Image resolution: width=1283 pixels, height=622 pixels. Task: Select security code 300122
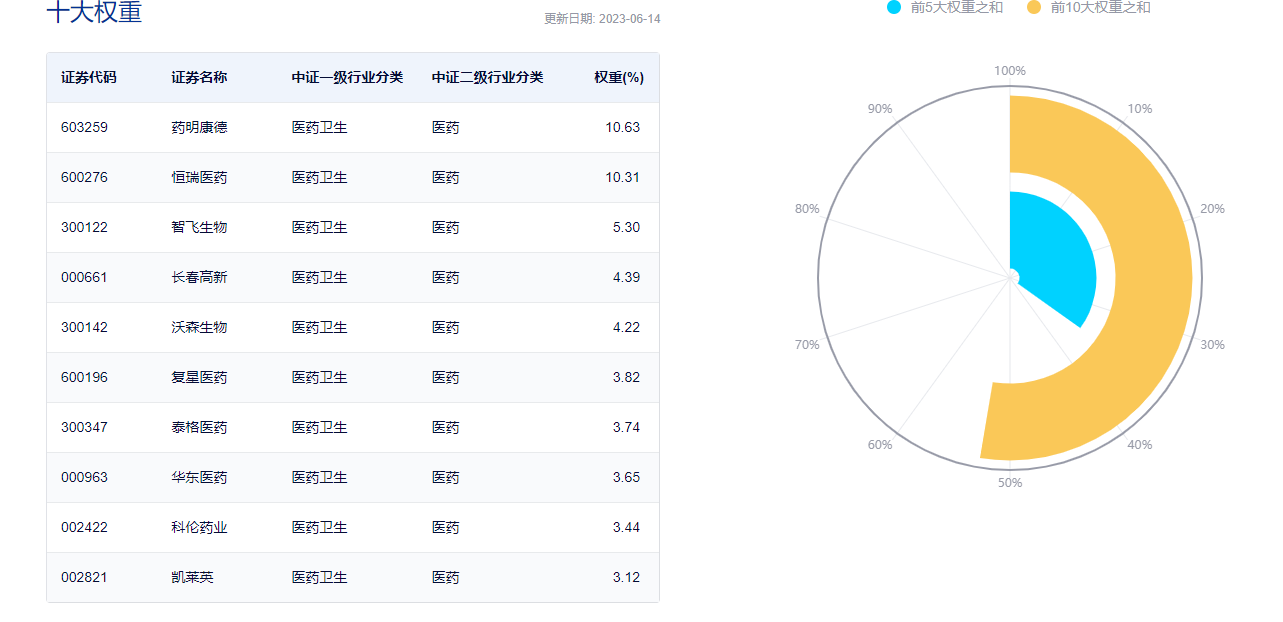(84, 228)
